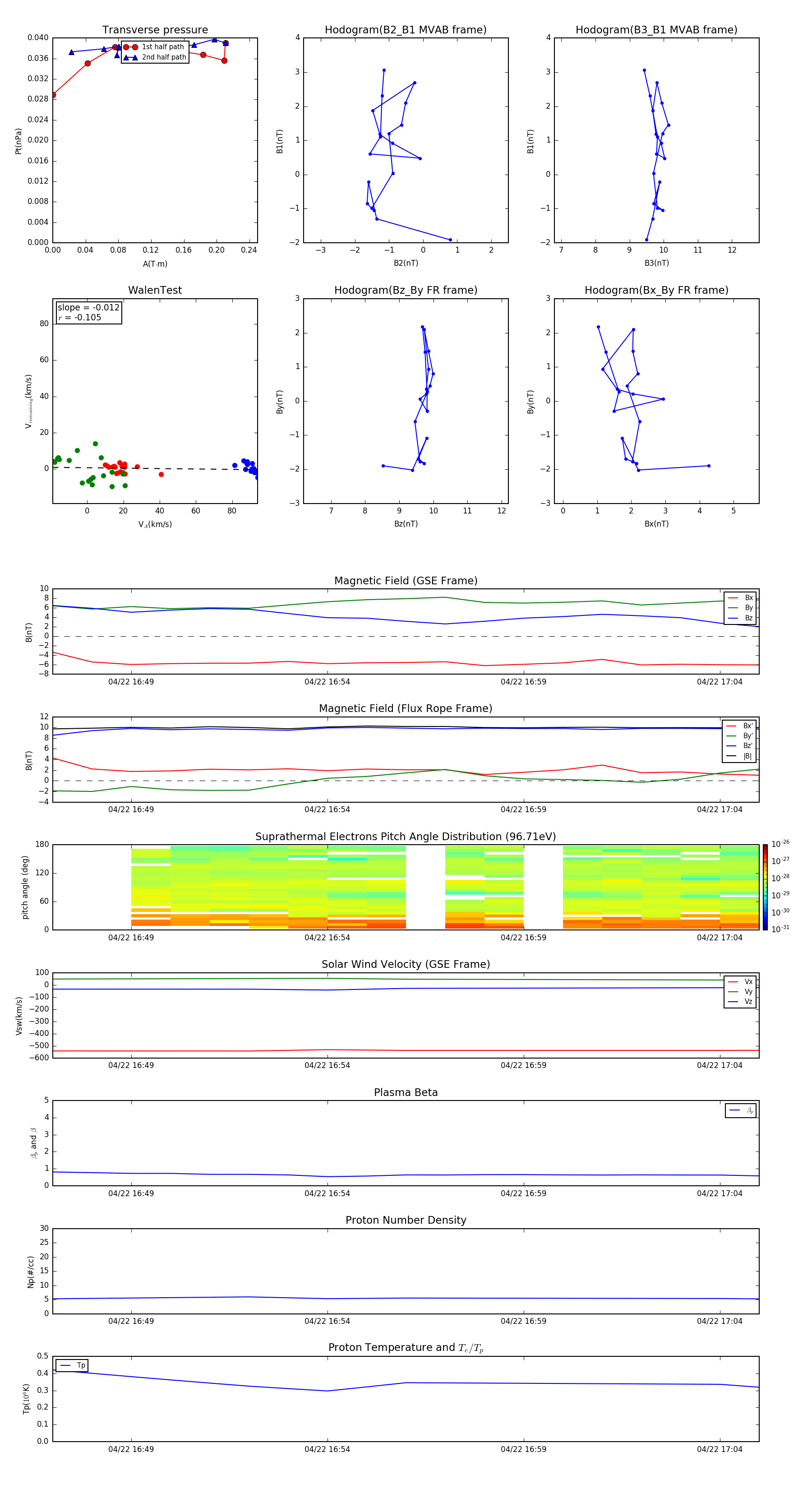Click the "V_remaining(km/s)" y-axis label
This screenshot has height=1489, width=812.
28,401
